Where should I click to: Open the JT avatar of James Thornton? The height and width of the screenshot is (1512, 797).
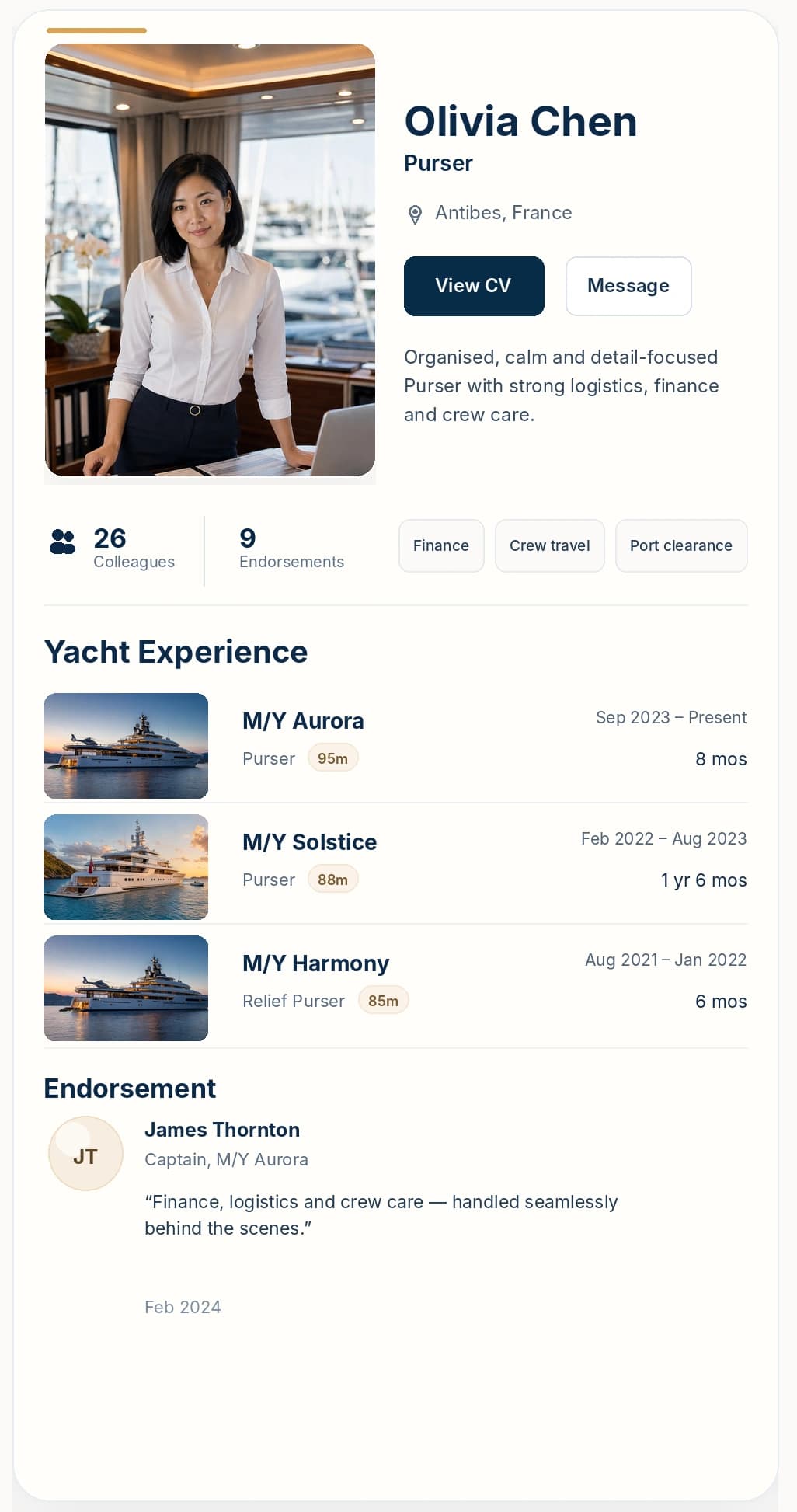(85, 1154)
